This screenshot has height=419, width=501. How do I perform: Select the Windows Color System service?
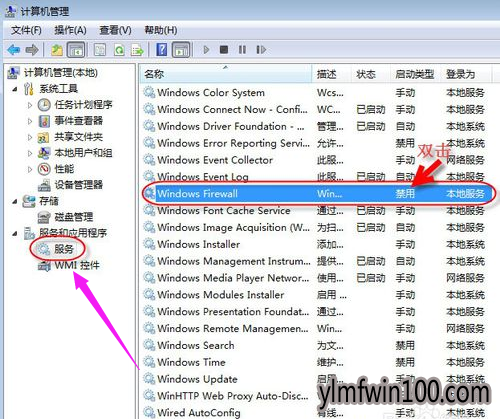211,93
